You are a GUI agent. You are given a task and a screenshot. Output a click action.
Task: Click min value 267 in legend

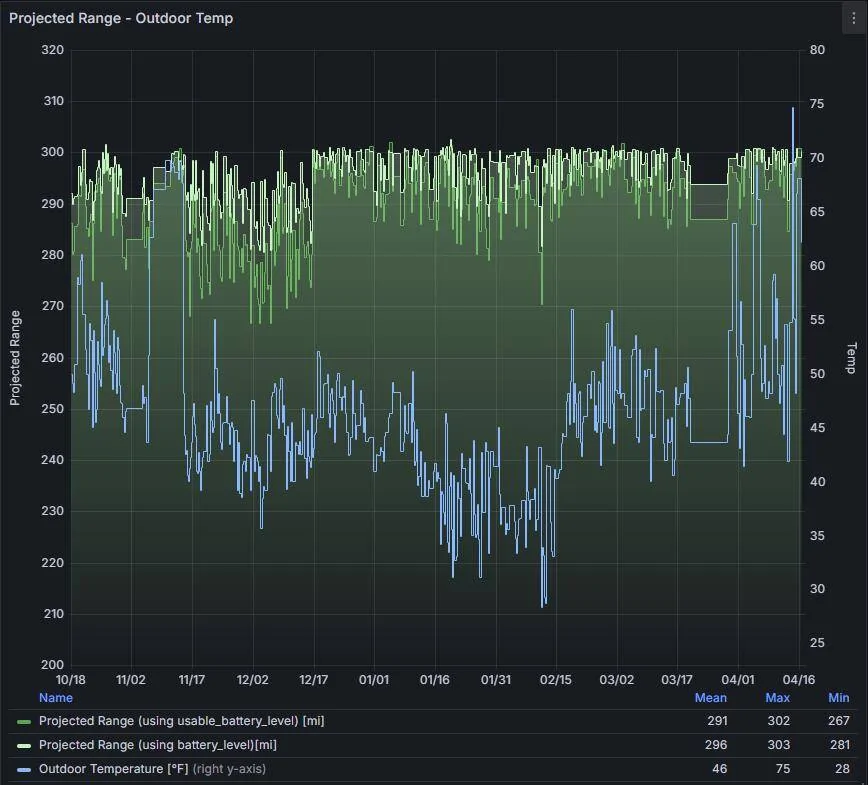(x=839, y=721)
